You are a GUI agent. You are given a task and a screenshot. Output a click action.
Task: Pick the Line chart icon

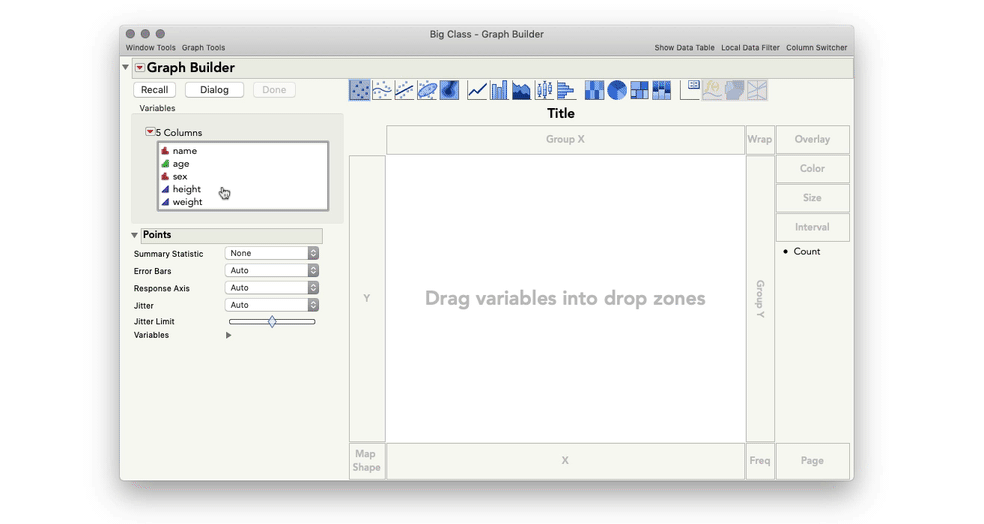click(477, 90)
